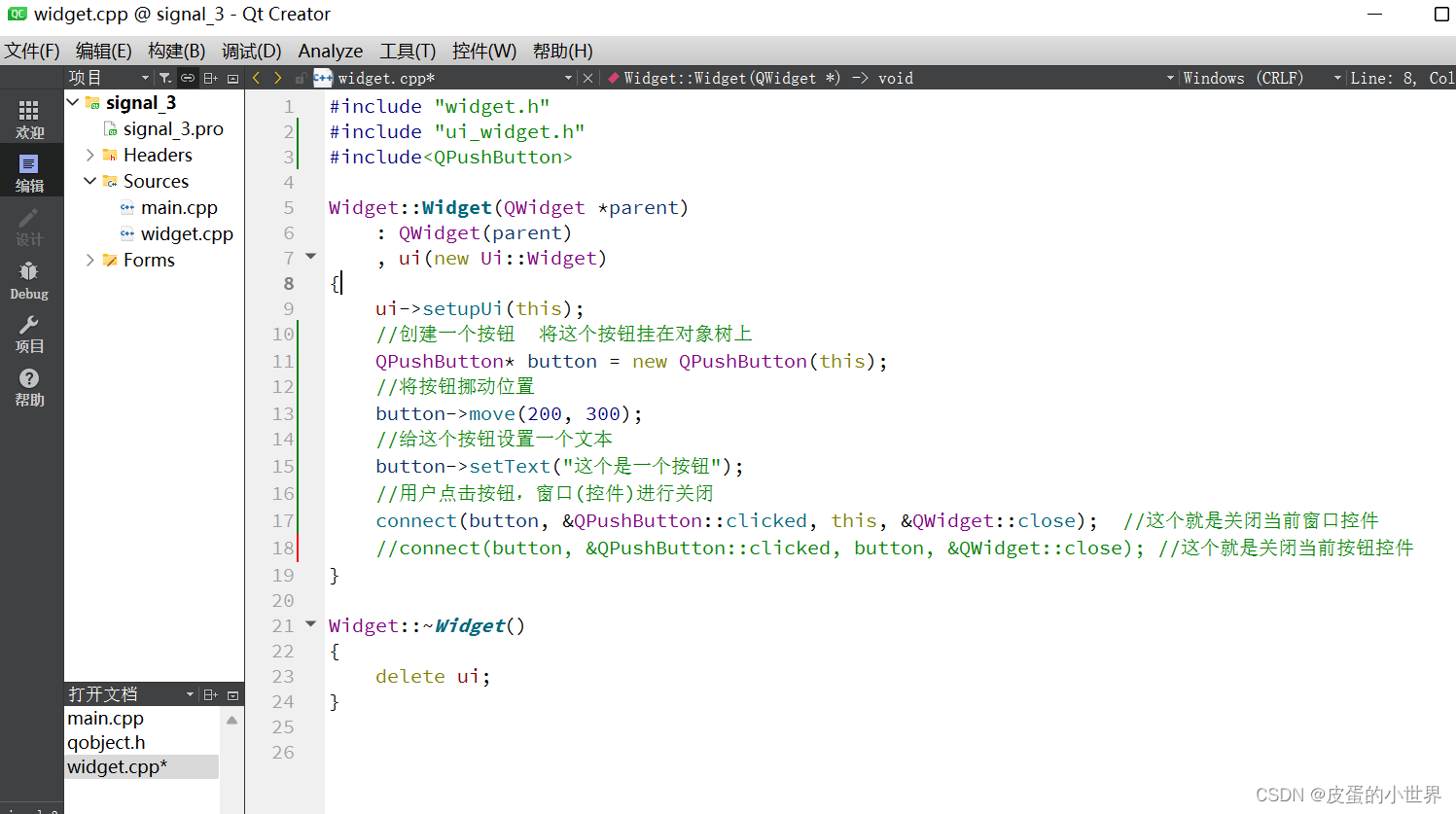The height and width of the screenshot is (814, 1456).
Task: Collapse the Sources folder
Action: point(90,181)
